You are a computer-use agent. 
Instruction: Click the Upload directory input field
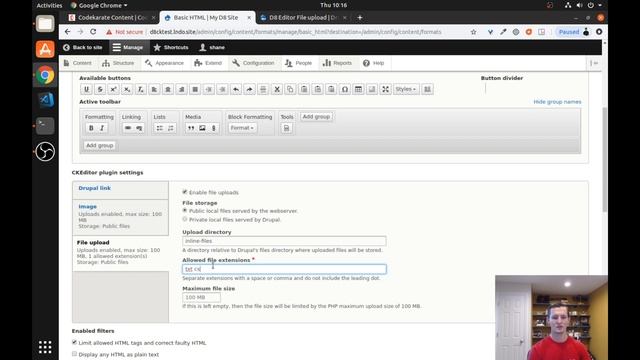coord(284,241)
